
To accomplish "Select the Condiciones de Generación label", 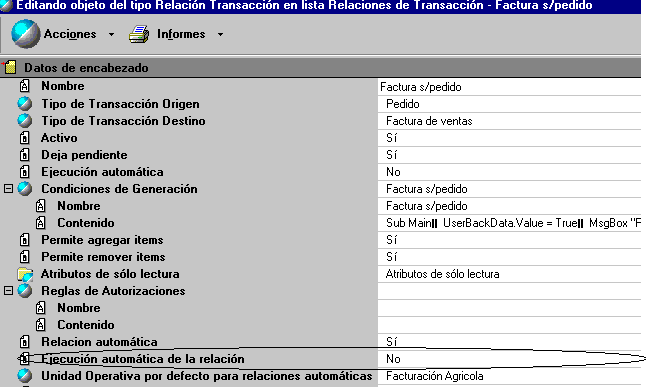I will 119,189.
